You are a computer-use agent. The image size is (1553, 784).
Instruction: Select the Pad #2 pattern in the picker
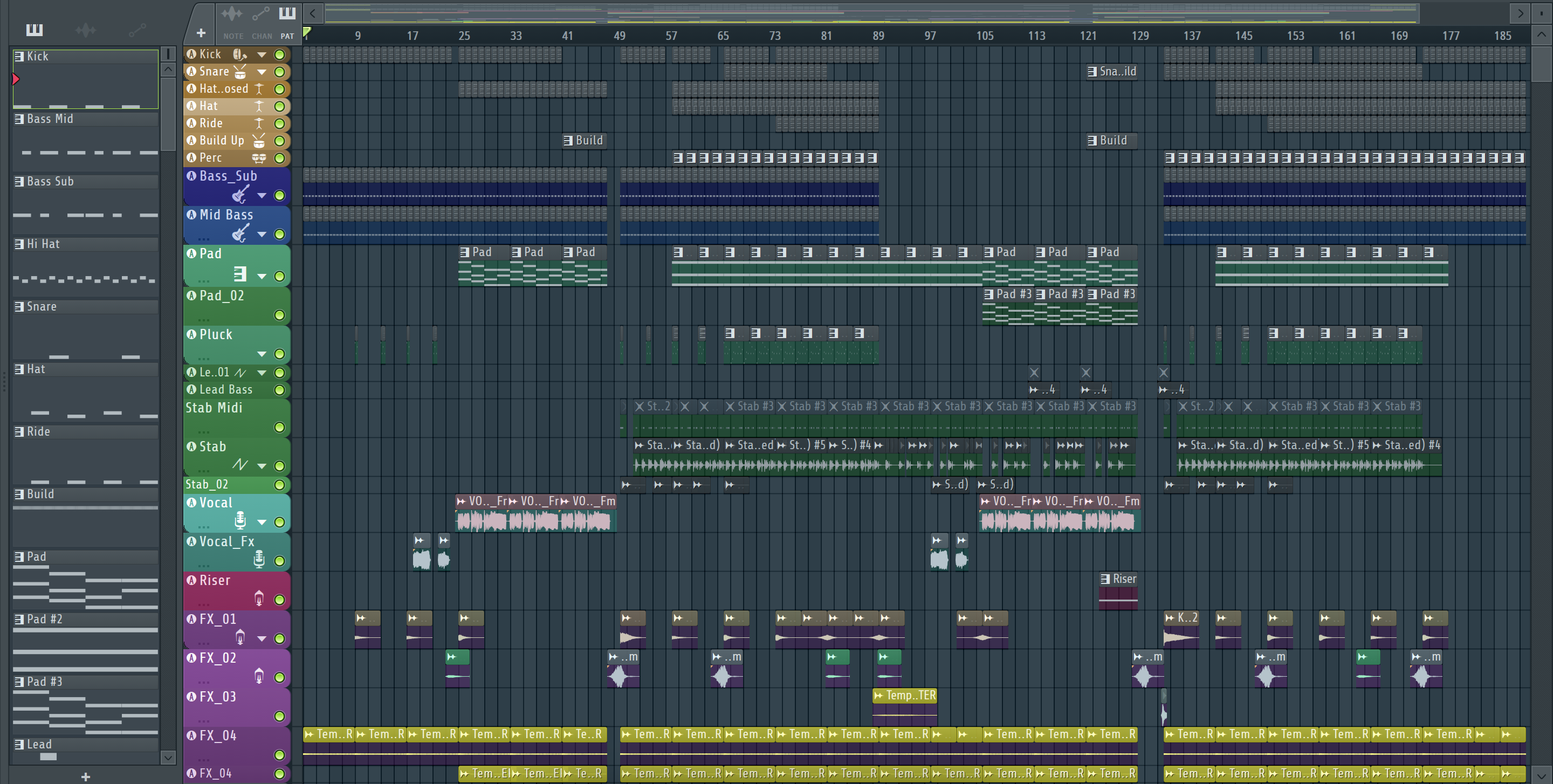tap(86, 642)
